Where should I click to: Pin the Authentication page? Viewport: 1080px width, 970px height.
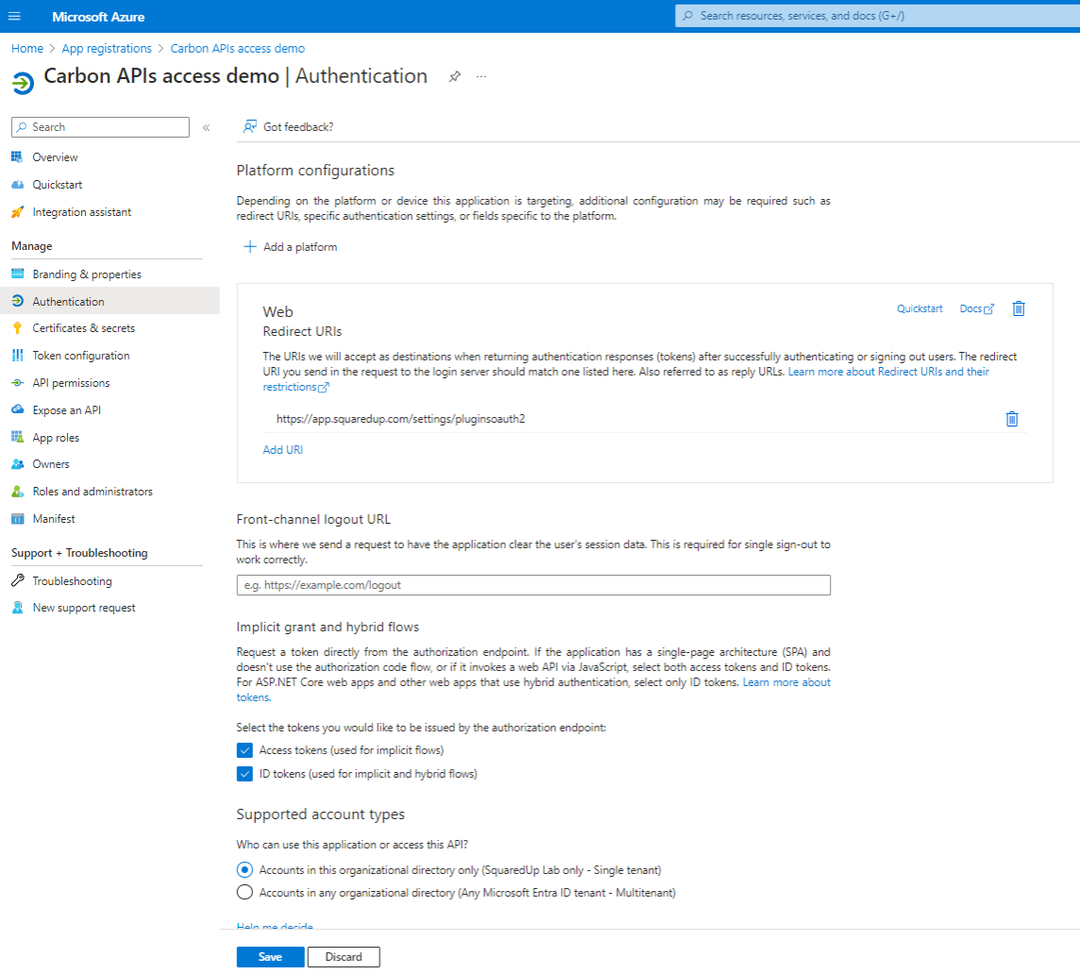[455, 76]
